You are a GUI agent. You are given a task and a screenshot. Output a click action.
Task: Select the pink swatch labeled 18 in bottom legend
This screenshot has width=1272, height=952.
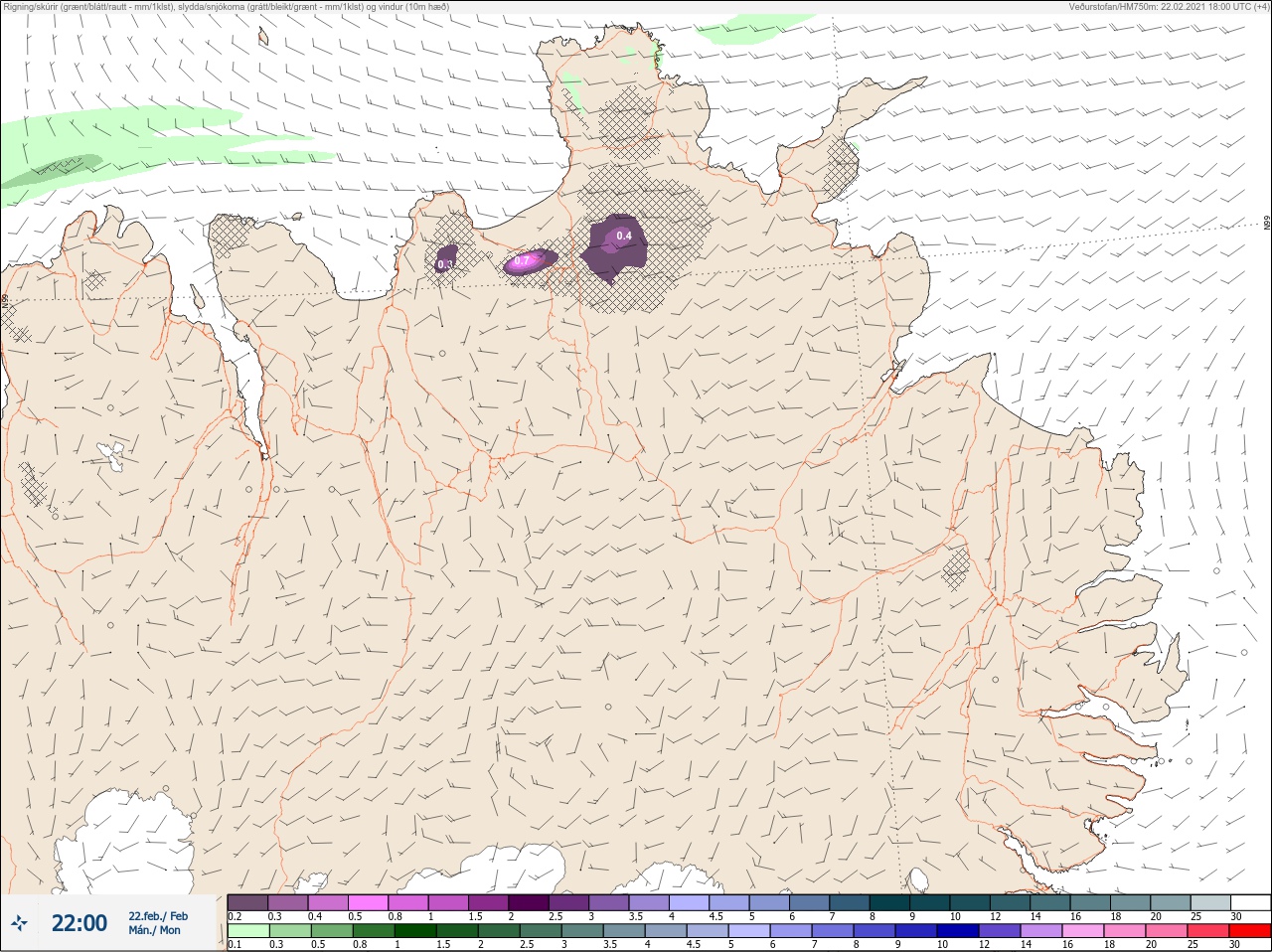1125,931
